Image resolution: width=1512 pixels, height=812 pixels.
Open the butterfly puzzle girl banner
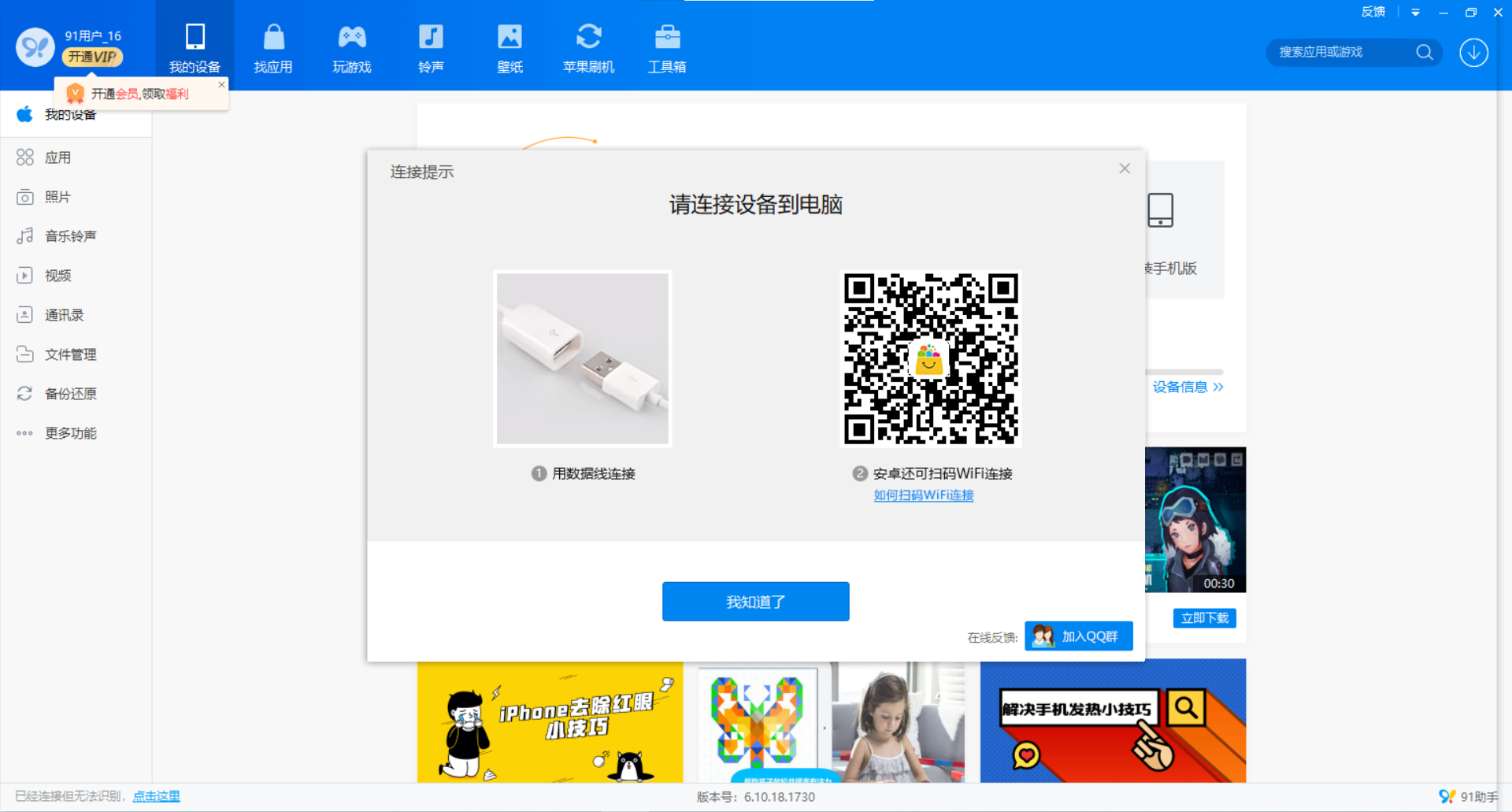tap(832, 722)
